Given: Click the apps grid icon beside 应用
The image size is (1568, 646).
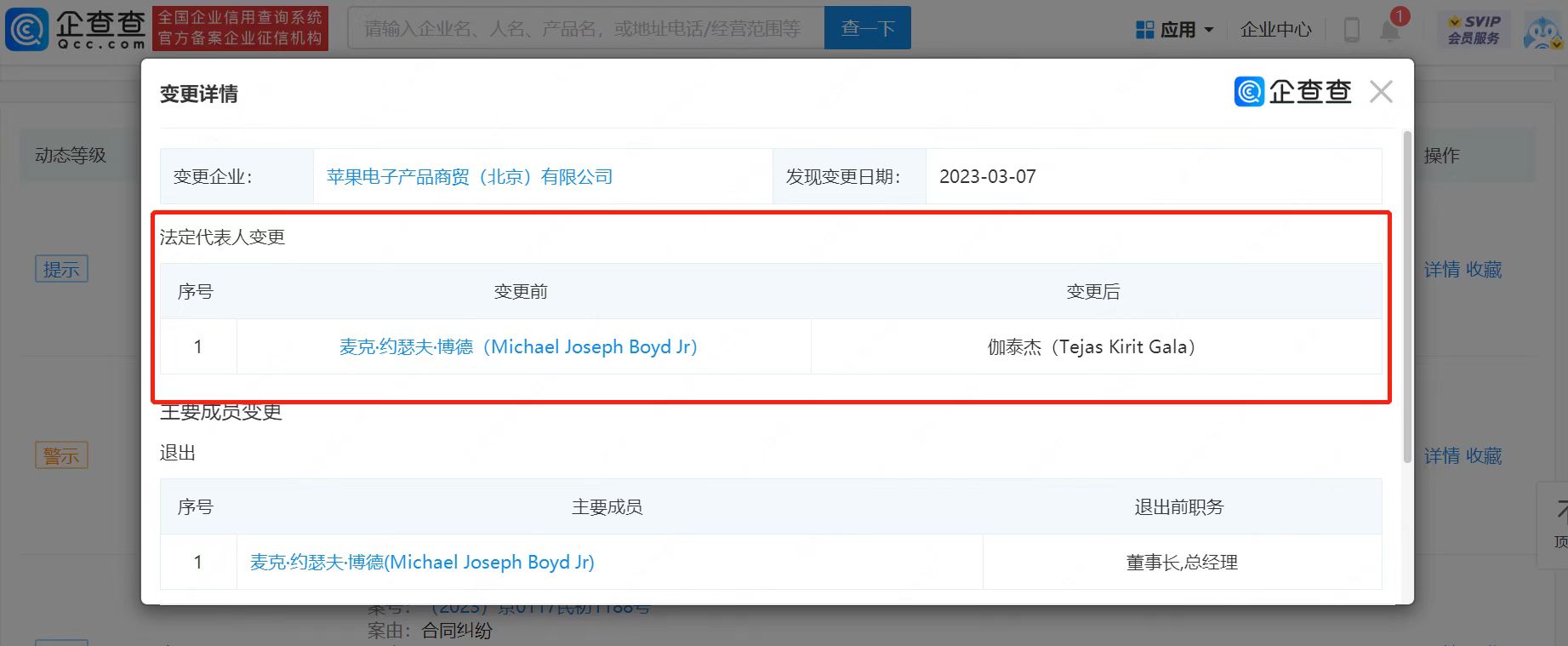Looking at the screenshot, I should click(1145, 30).
